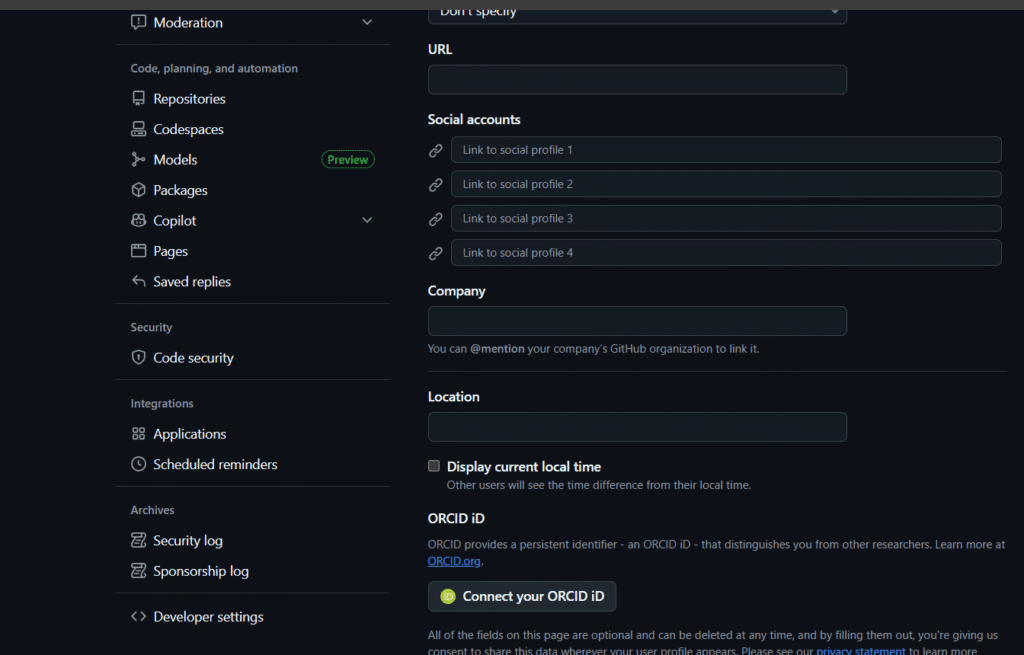Select Applications under Integrations
Viewport: 1024px width, 655px height.
189,433
